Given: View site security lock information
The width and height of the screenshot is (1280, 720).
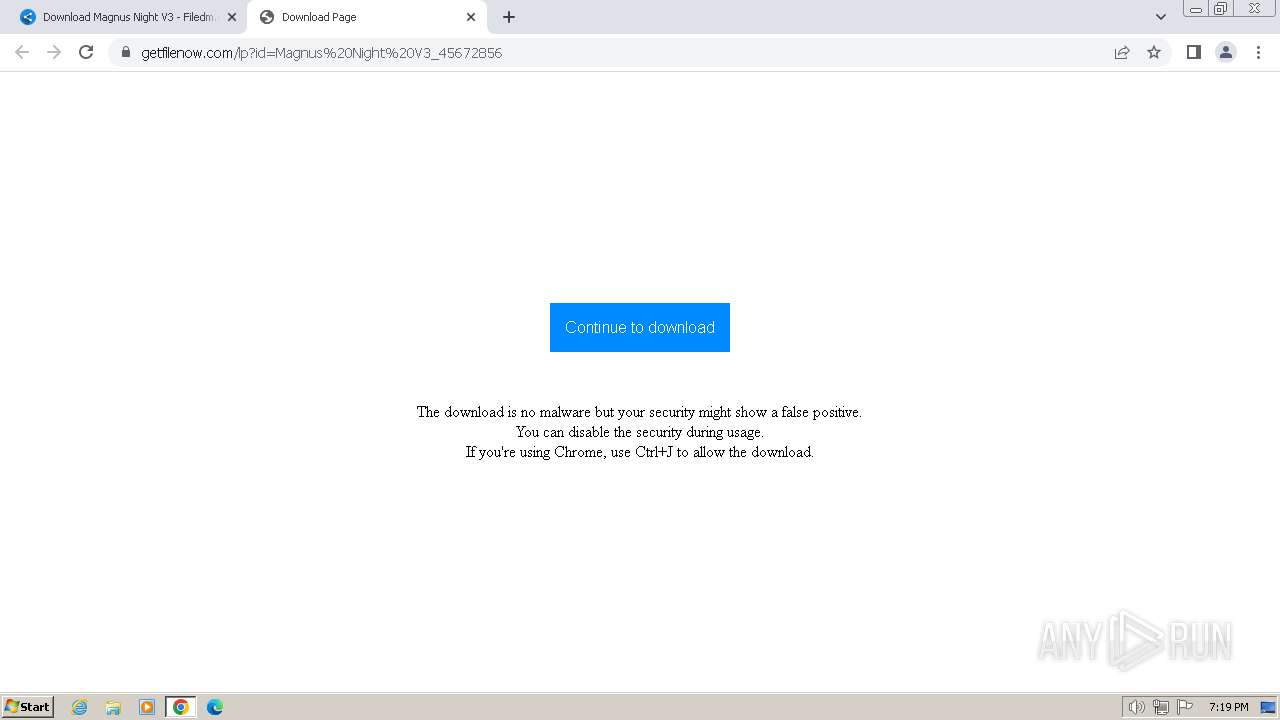Looking at the screenshot, I should 126,52.
